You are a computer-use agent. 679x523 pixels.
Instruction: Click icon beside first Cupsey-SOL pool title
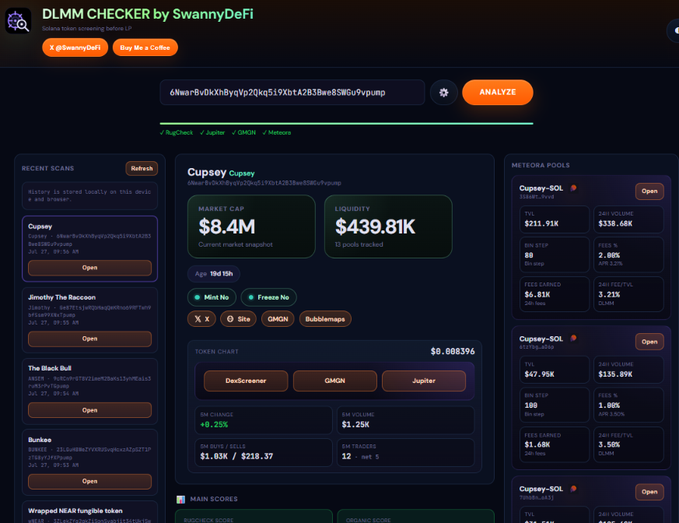[573, 188]
